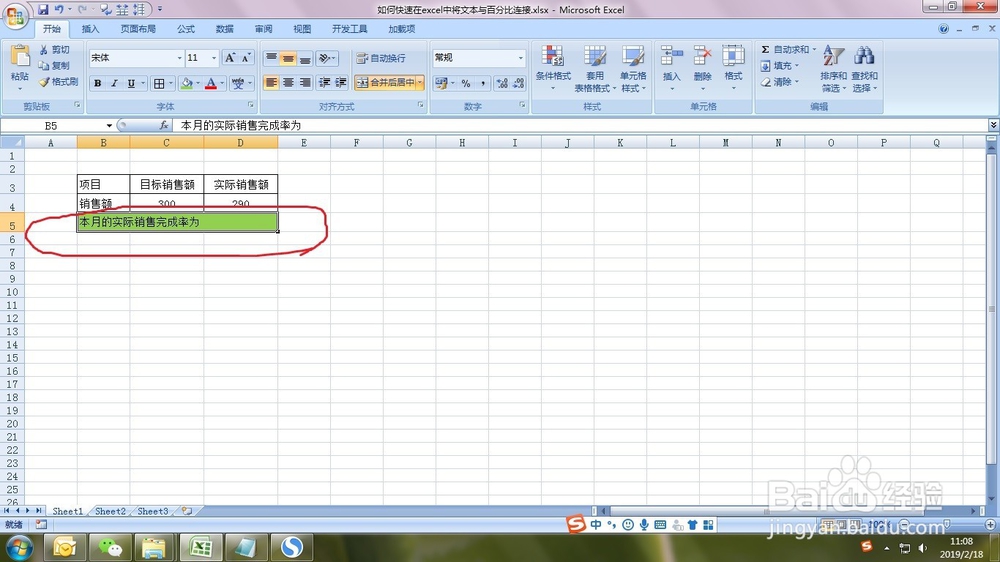Click the Paste clipboard icon
This screenshot has width=1000, height=562.
tap(20, 57)
